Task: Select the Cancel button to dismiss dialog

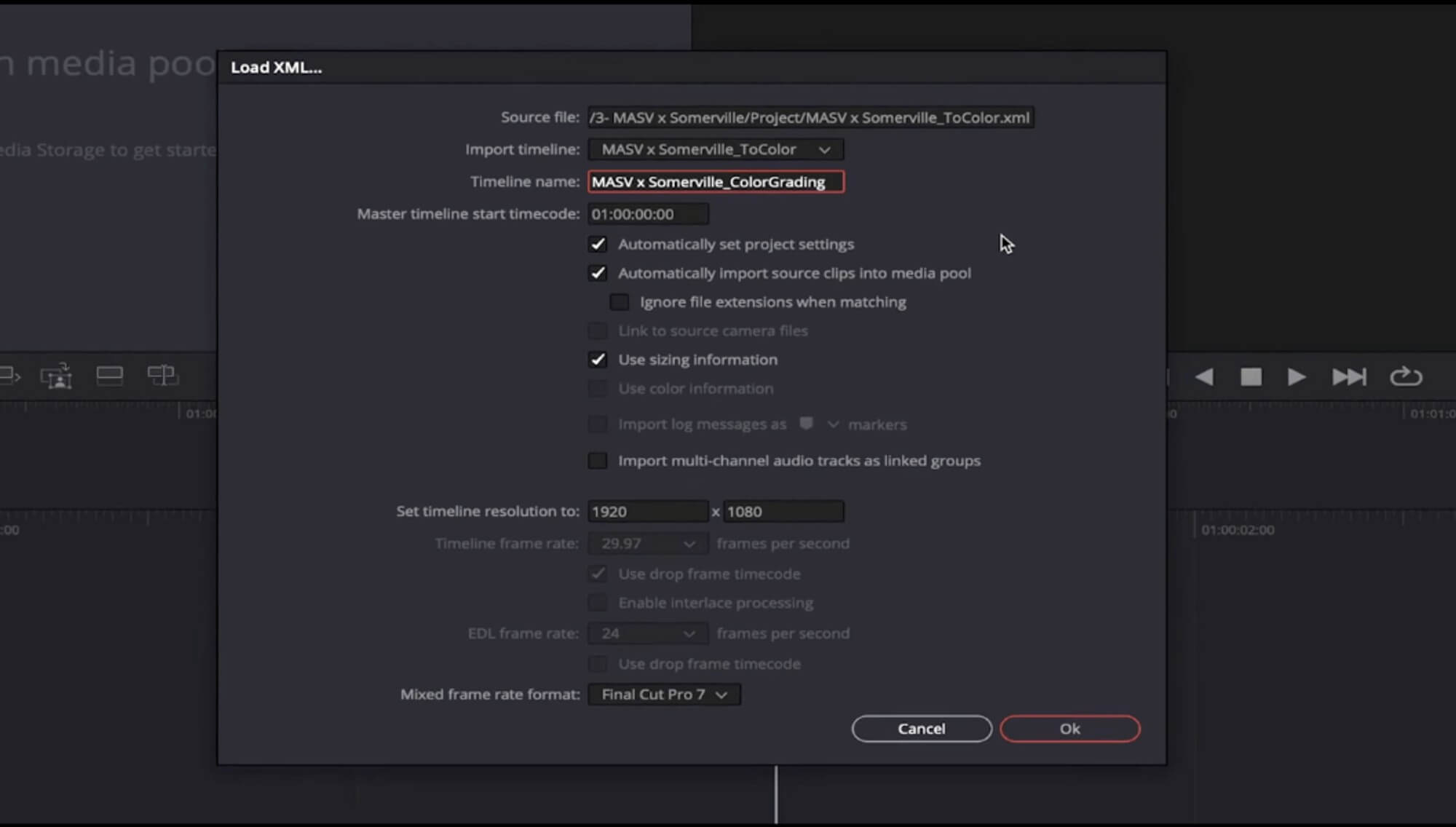Action: pos(920,728)
